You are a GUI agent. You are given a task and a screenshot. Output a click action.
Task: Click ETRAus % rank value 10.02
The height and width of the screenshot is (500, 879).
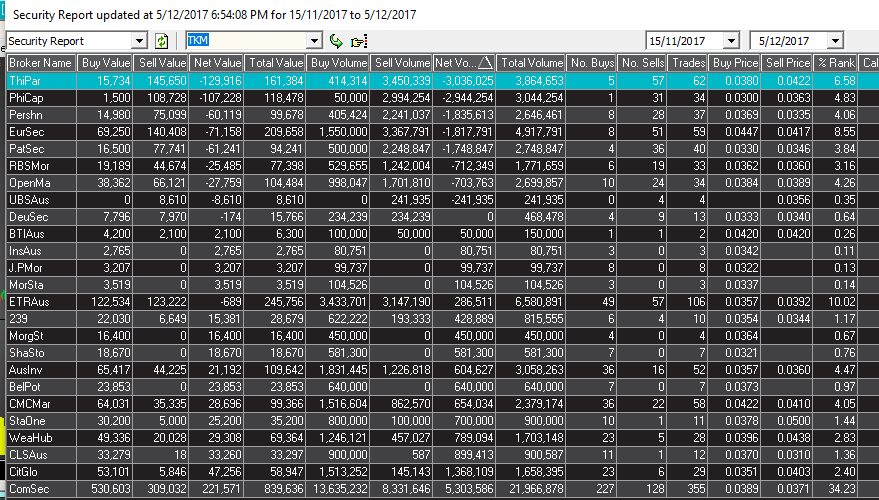pyautogui.click(x=844, y=302)
